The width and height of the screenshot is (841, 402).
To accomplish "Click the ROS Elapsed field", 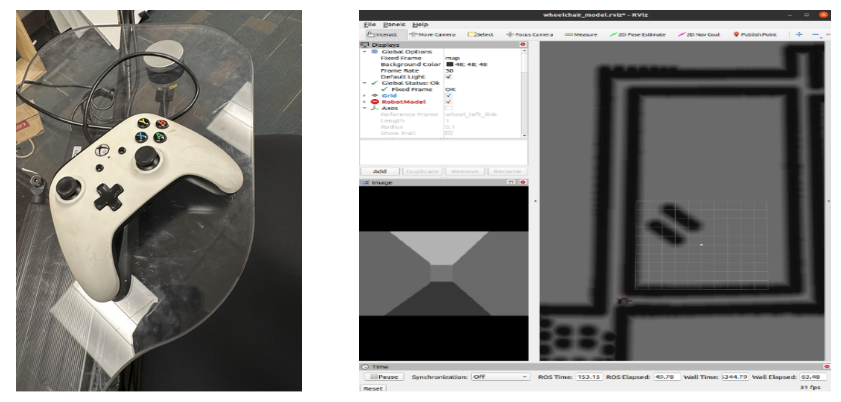I will pyautogui.click(x=668, y=377).
